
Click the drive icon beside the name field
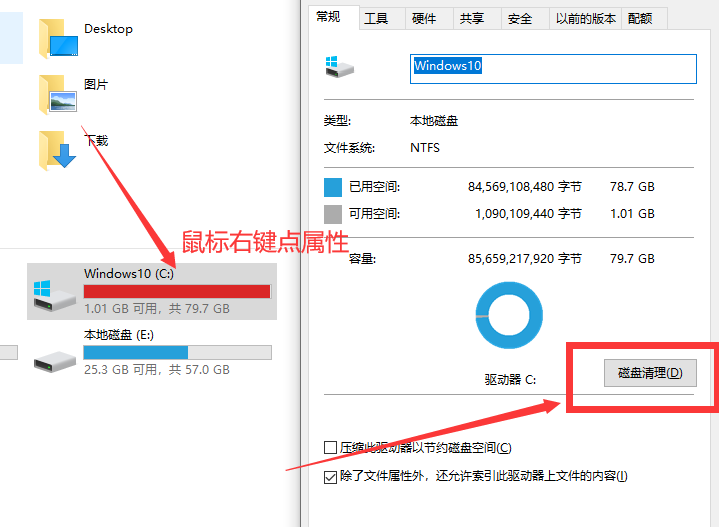pyautogui.click(x=339, y=68)
